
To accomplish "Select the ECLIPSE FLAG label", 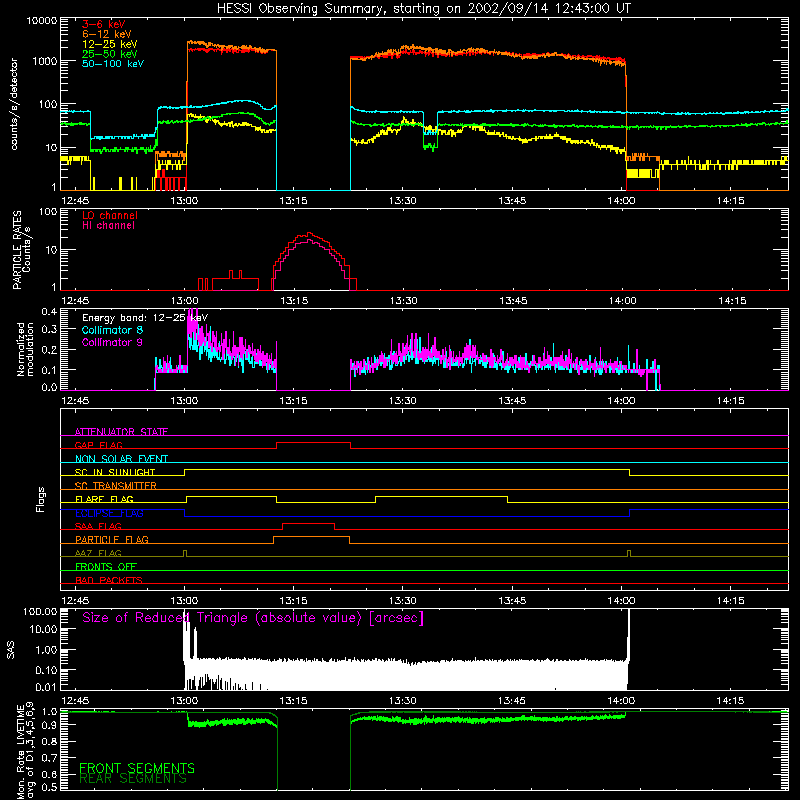I will pyautogui.click(x=109, y=513).
